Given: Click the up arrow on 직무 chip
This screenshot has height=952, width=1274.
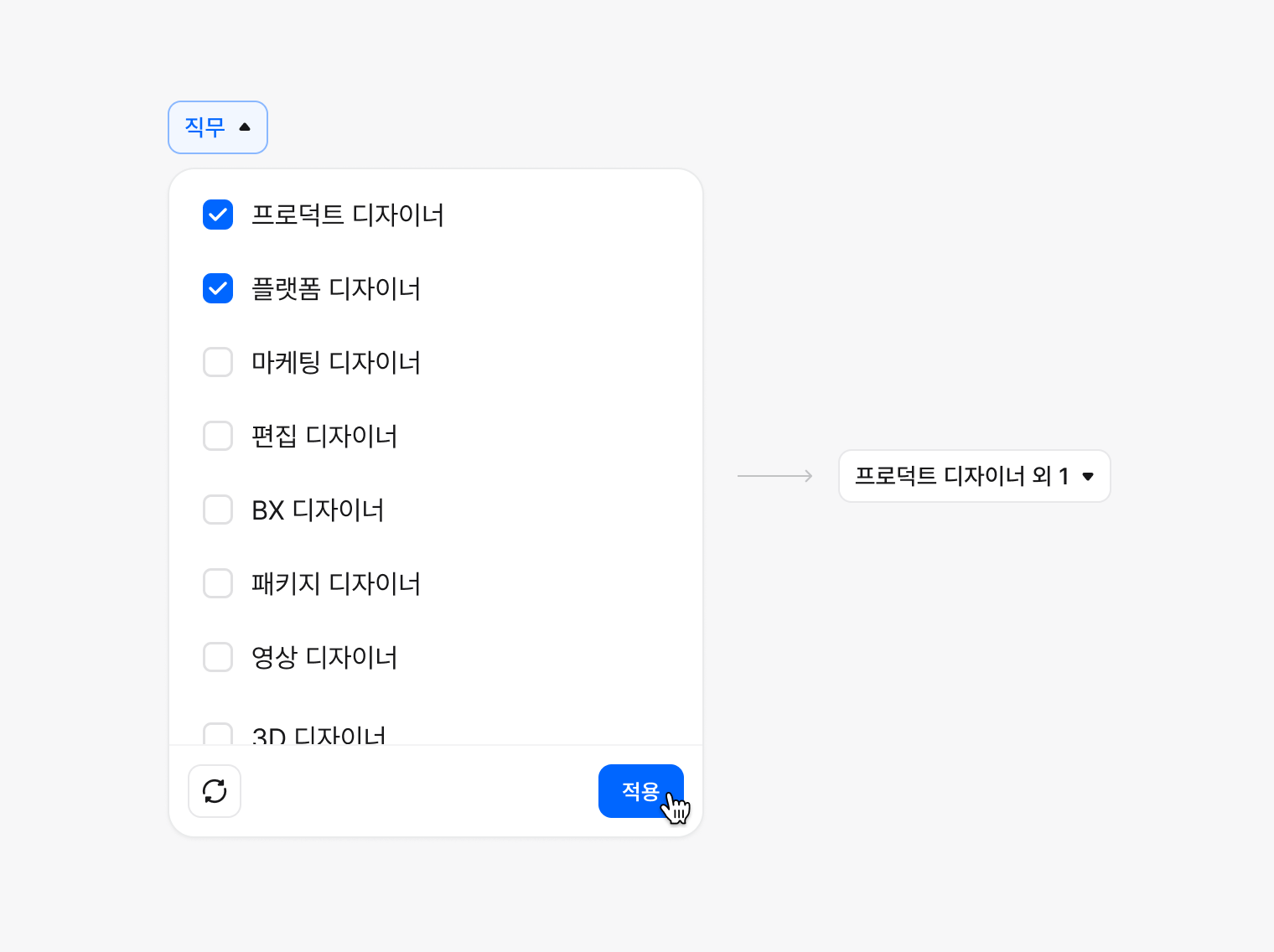Looking at the screenshot, I should point(245,127).
